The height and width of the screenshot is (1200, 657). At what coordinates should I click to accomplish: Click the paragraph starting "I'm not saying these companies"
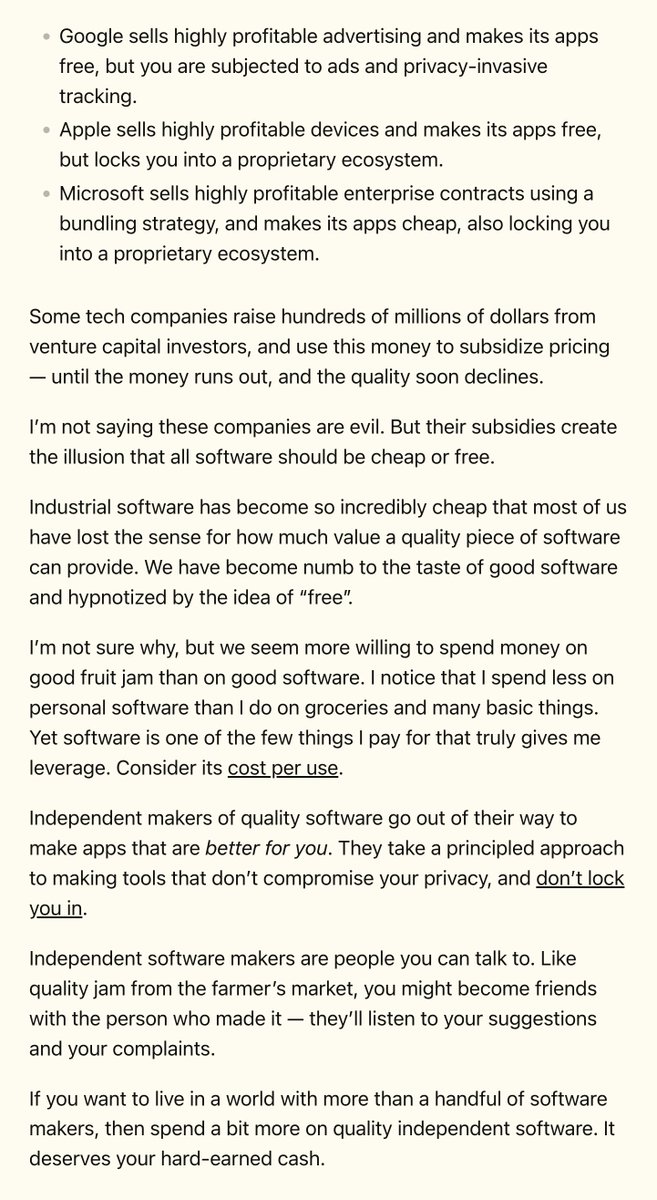(320, 441)
